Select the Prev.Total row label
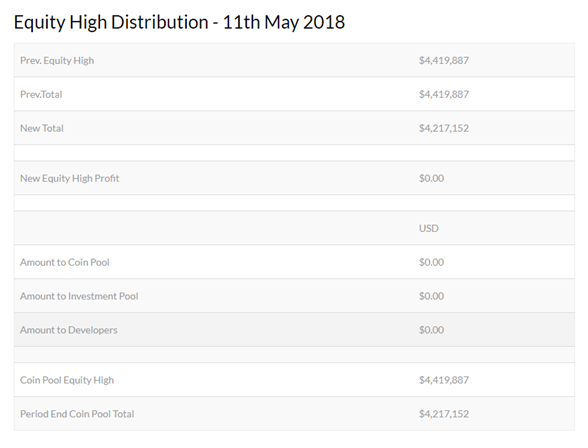Viewport: 588px width, 448px height. [41, 94]
